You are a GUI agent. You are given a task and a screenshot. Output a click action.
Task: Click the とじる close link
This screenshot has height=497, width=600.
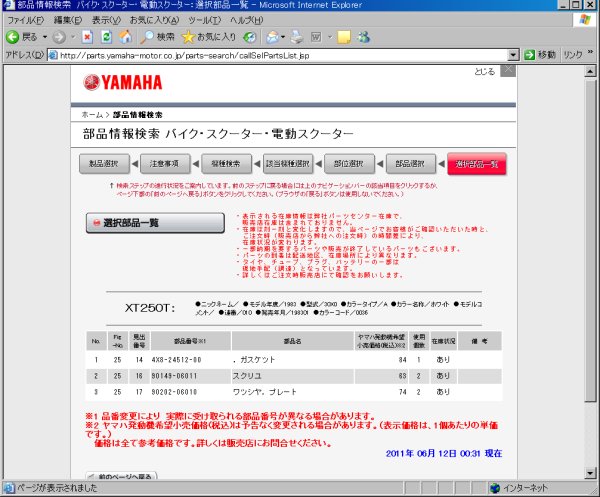coord(484,72)
